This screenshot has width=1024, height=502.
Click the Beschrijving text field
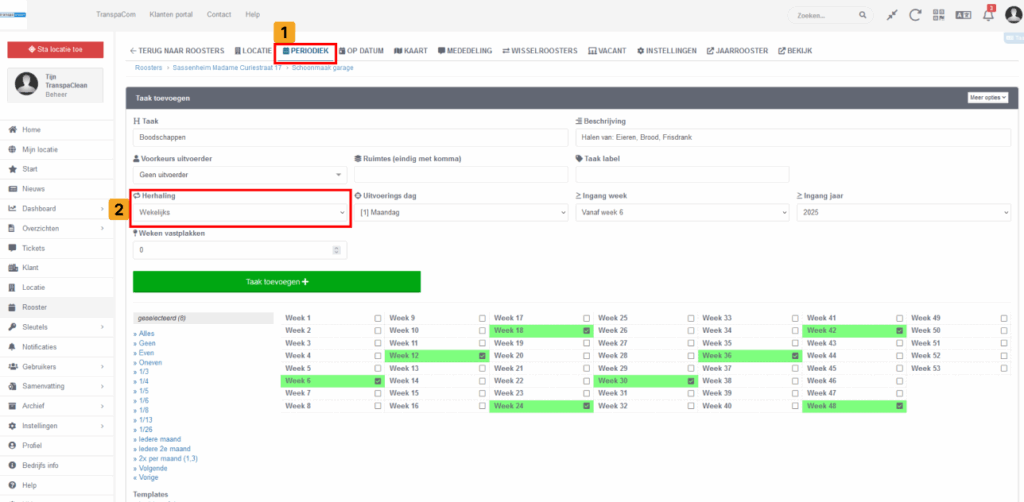793,138
